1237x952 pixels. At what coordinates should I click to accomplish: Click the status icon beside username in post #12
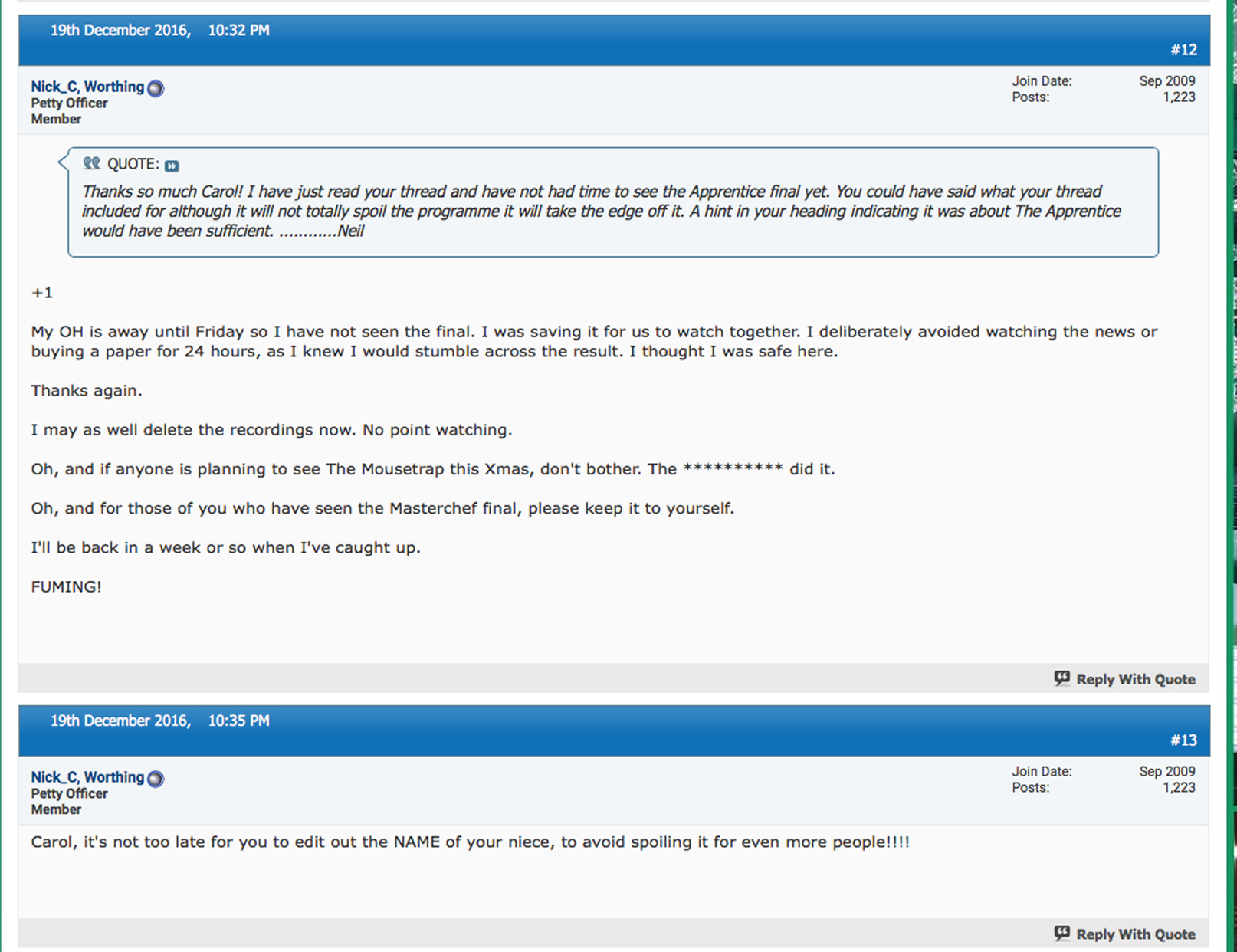(156, 88)
